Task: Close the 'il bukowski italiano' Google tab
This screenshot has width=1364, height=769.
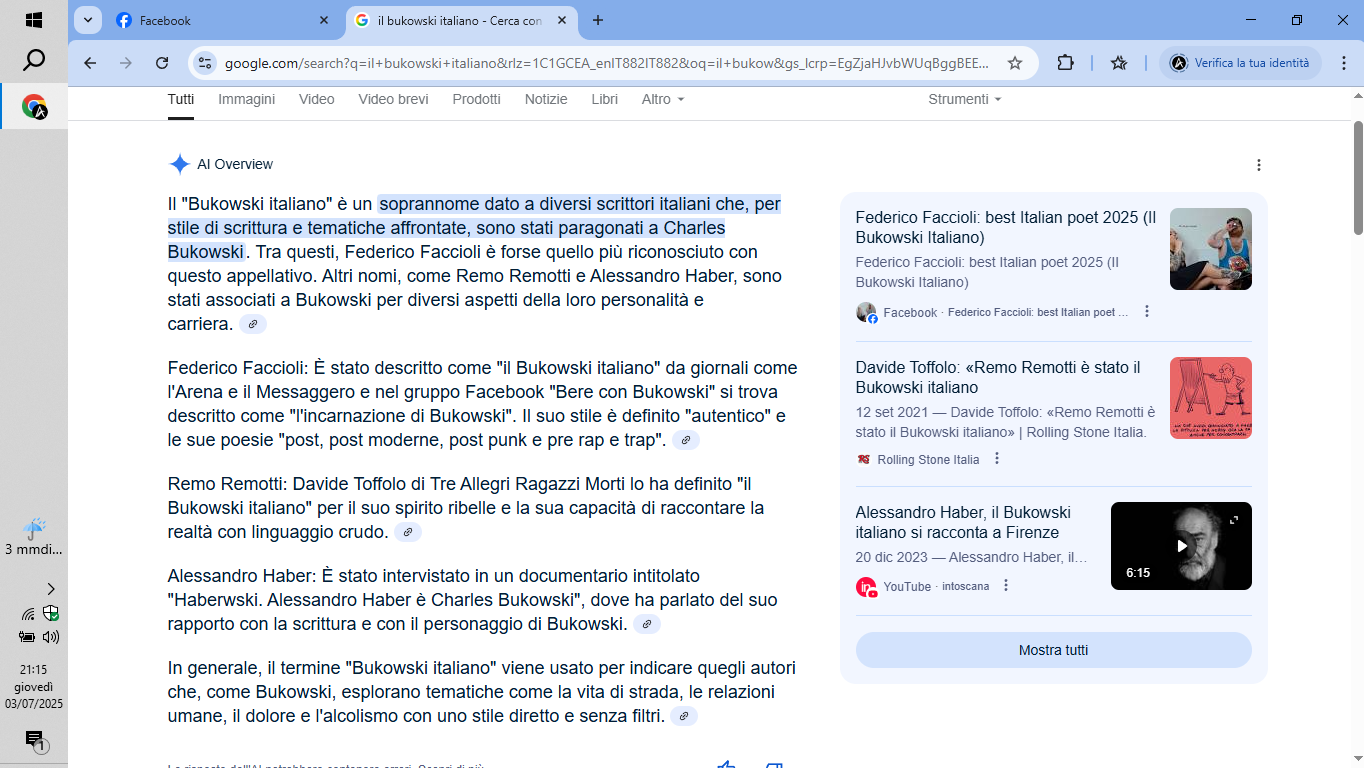Action: tap(560, 20)
